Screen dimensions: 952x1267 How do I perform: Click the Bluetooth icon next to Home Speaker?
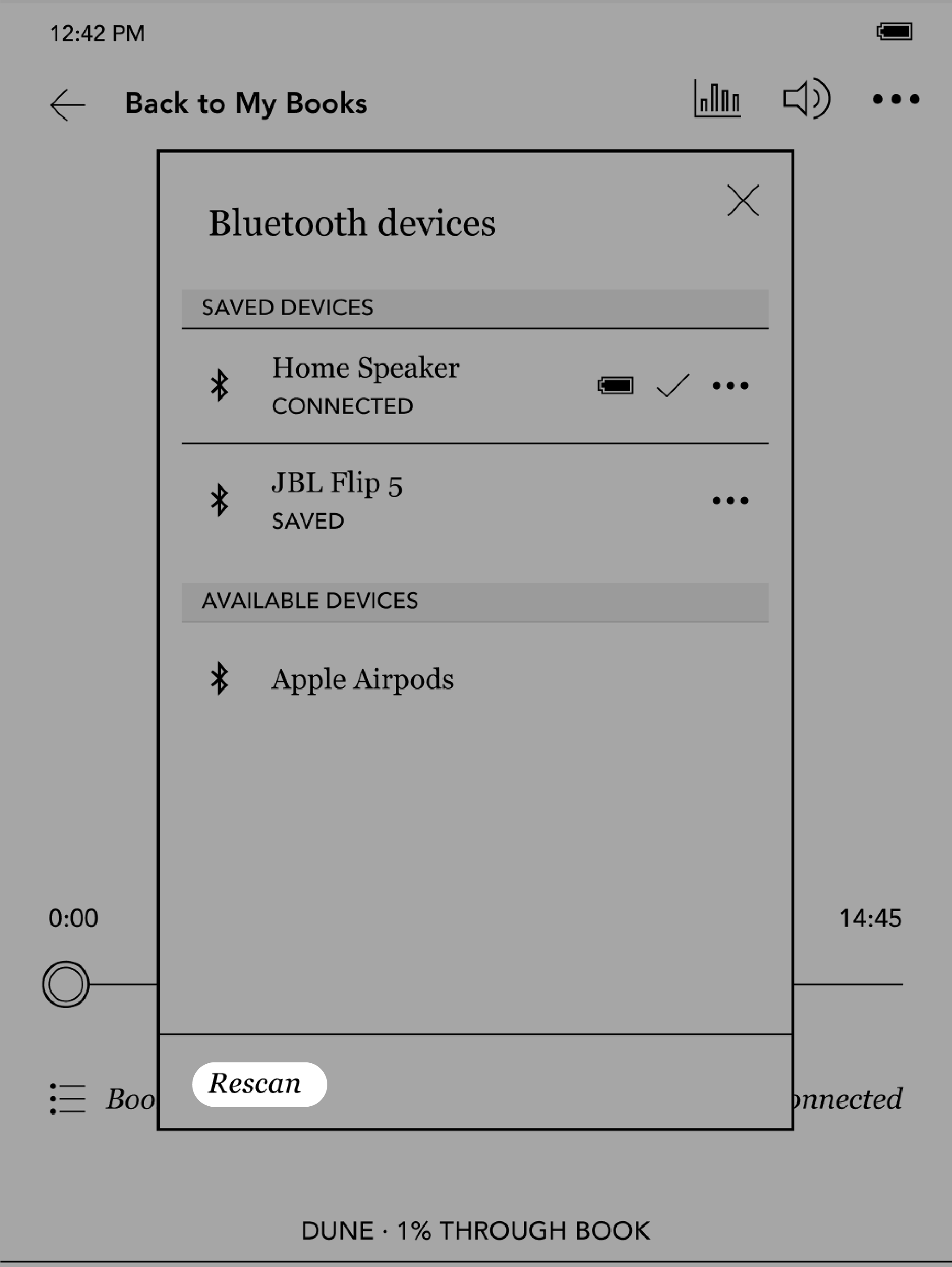tap(219, 385)
